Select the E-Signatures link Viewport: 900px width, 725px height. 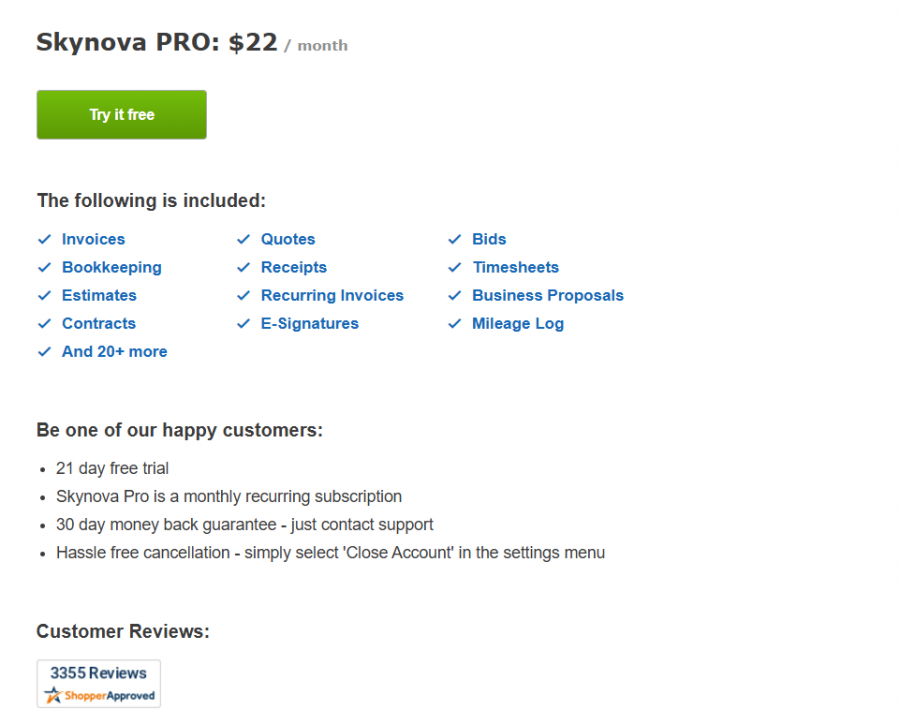coord(309,323)
